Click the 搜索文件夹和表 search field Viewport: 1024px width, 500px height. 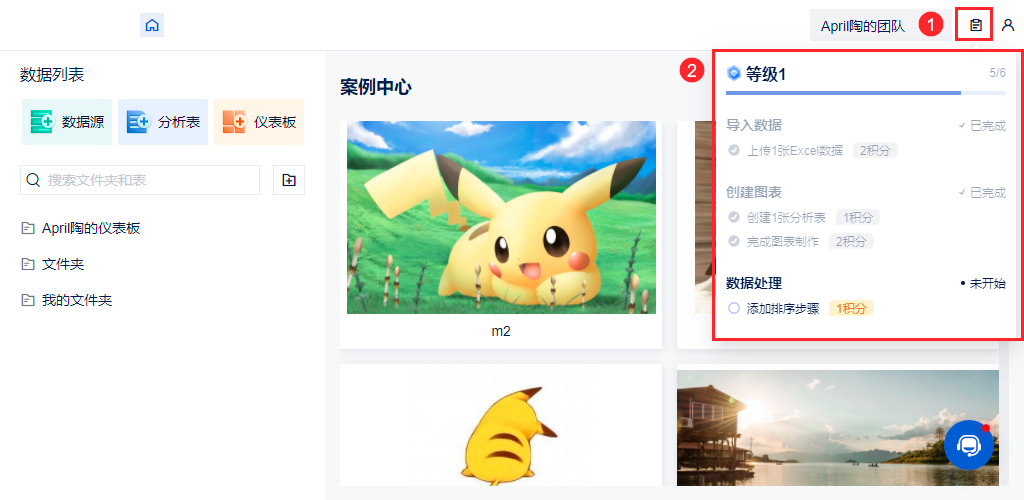(x=140, y=180)
